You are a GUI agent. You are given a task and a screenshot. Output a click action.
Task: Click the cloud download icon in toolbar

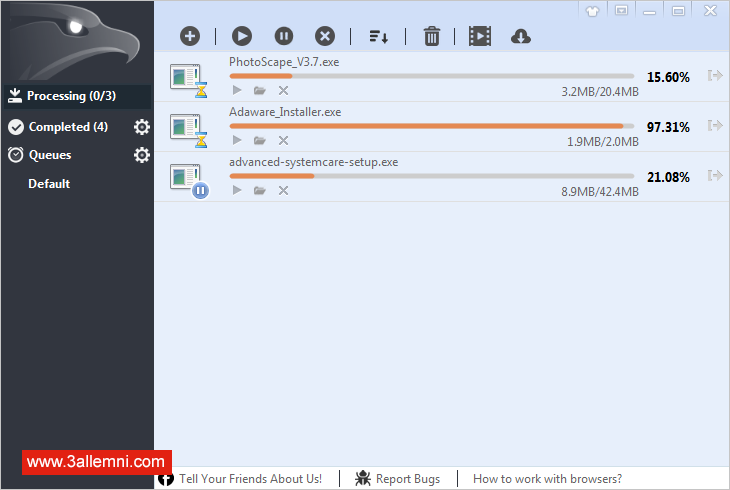[520, 36]
